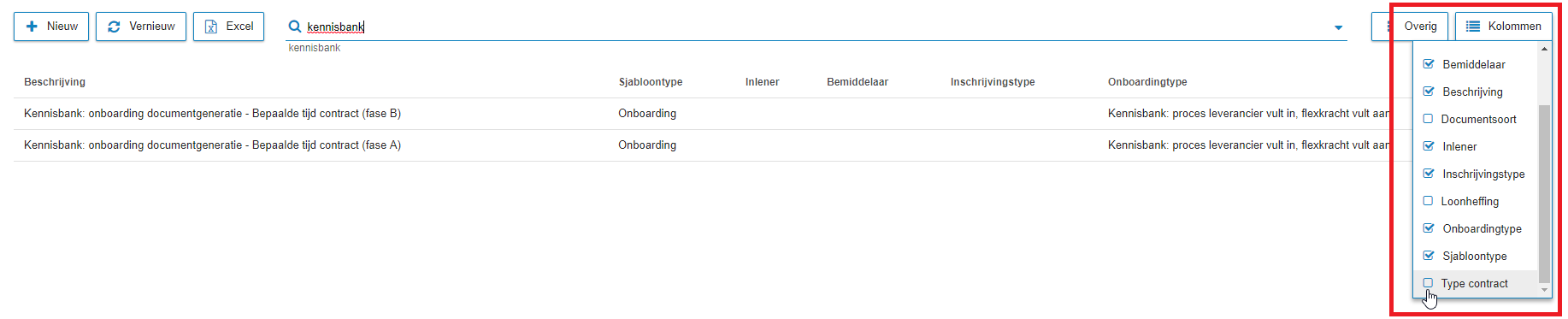Uncheck the Bemiddelaar column checkbox

point(1428,64)
